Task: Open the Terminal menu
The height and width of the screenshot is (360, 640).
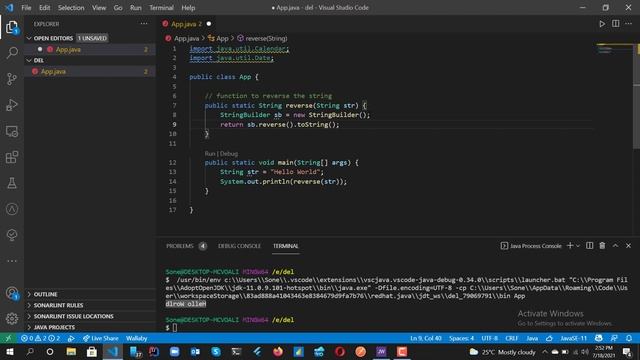Action: [x=161, y=7]
